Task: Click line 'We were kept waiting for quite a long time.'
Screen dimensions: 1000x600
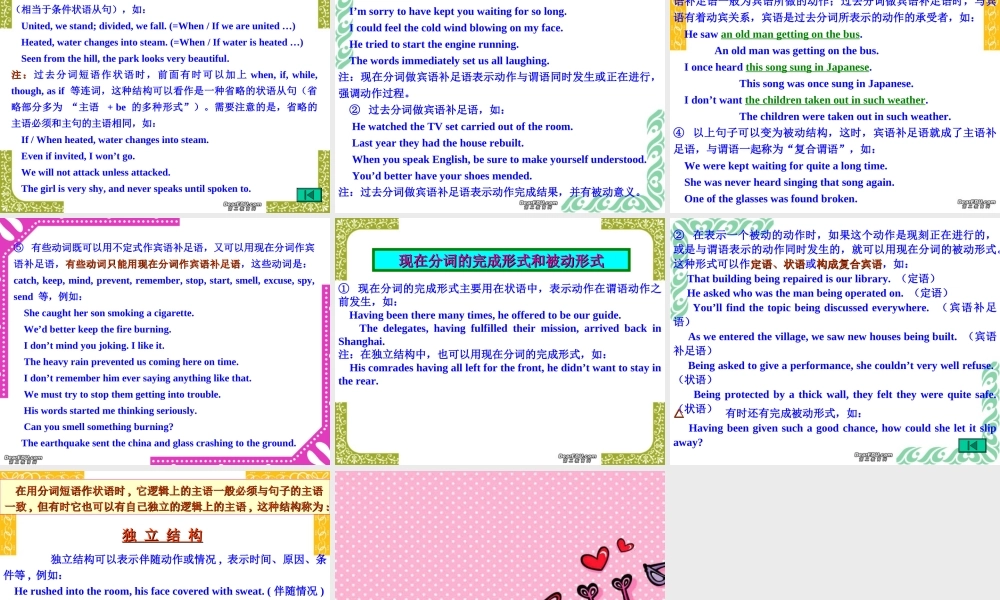Action: click(x=786, y=166)
